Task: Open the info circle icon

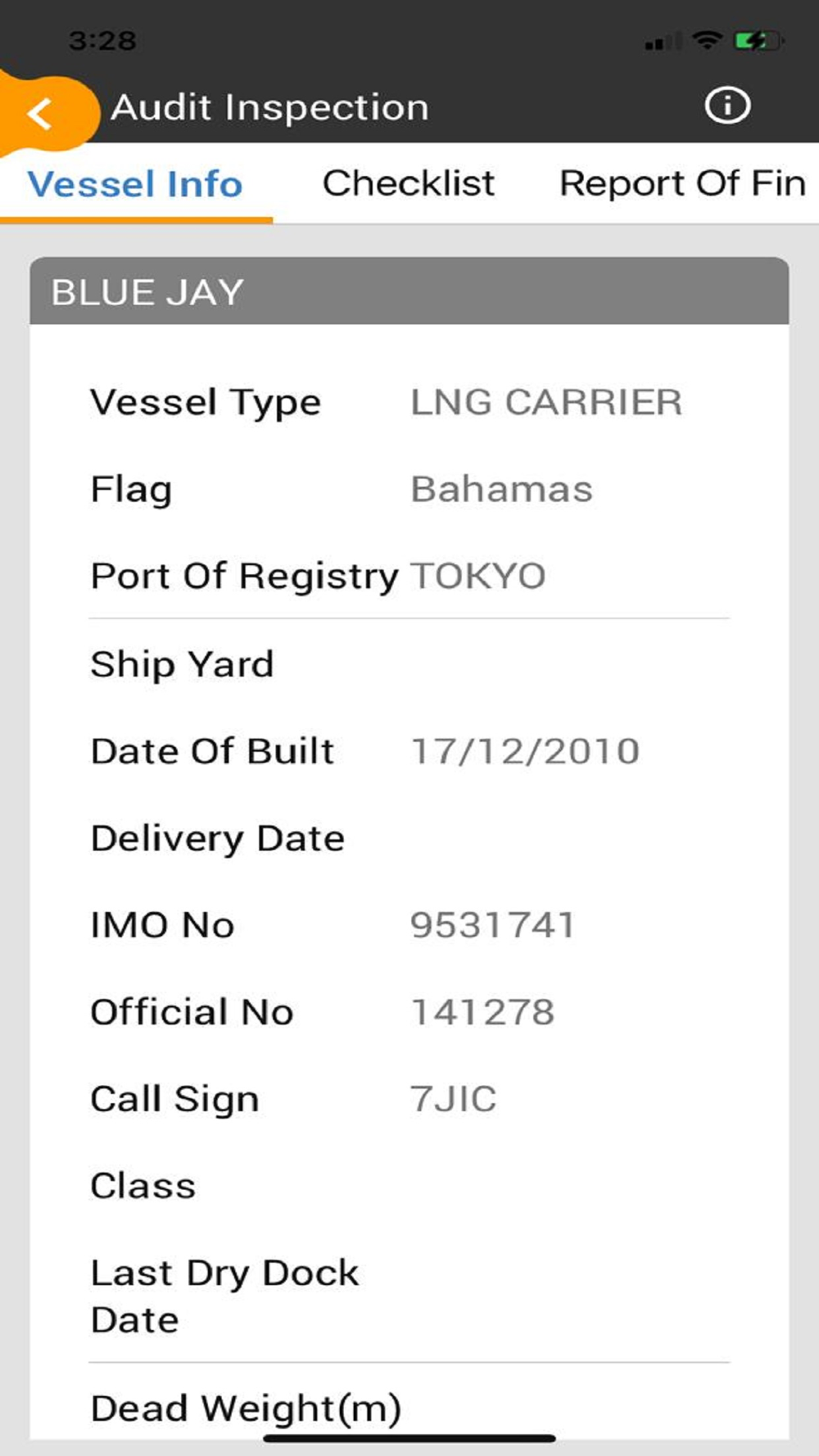Action: pos(726,106)
